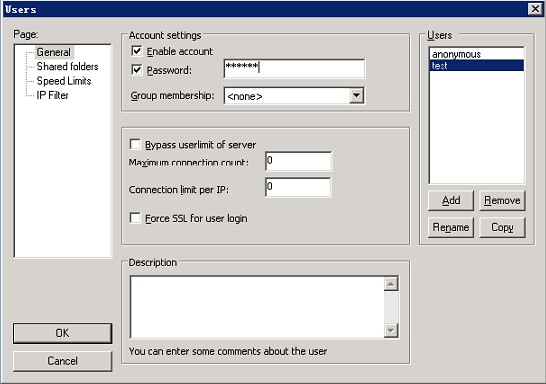Click the Description scrollbar up arrow
Viewport: 546px width, 384px height.
click(391, 284)
